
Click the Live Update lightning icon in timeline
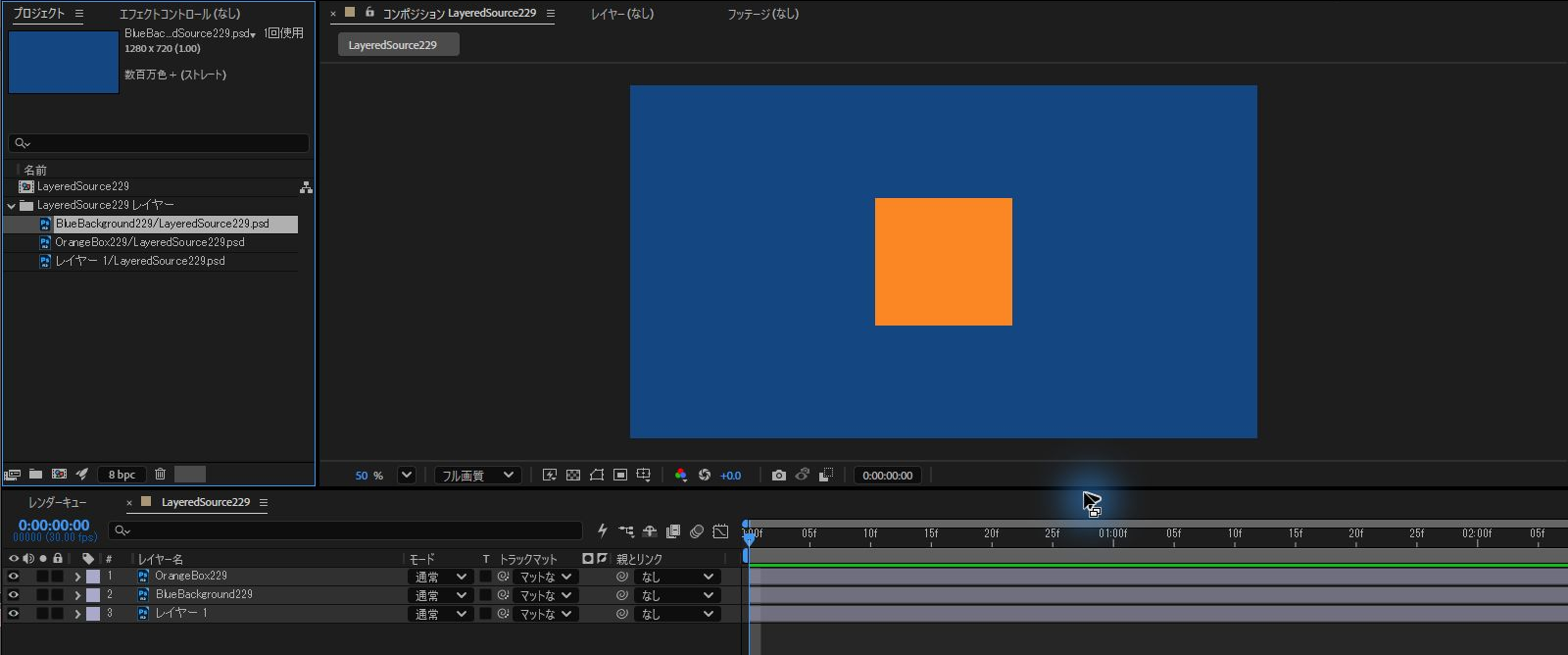click(x=603, y=531)
